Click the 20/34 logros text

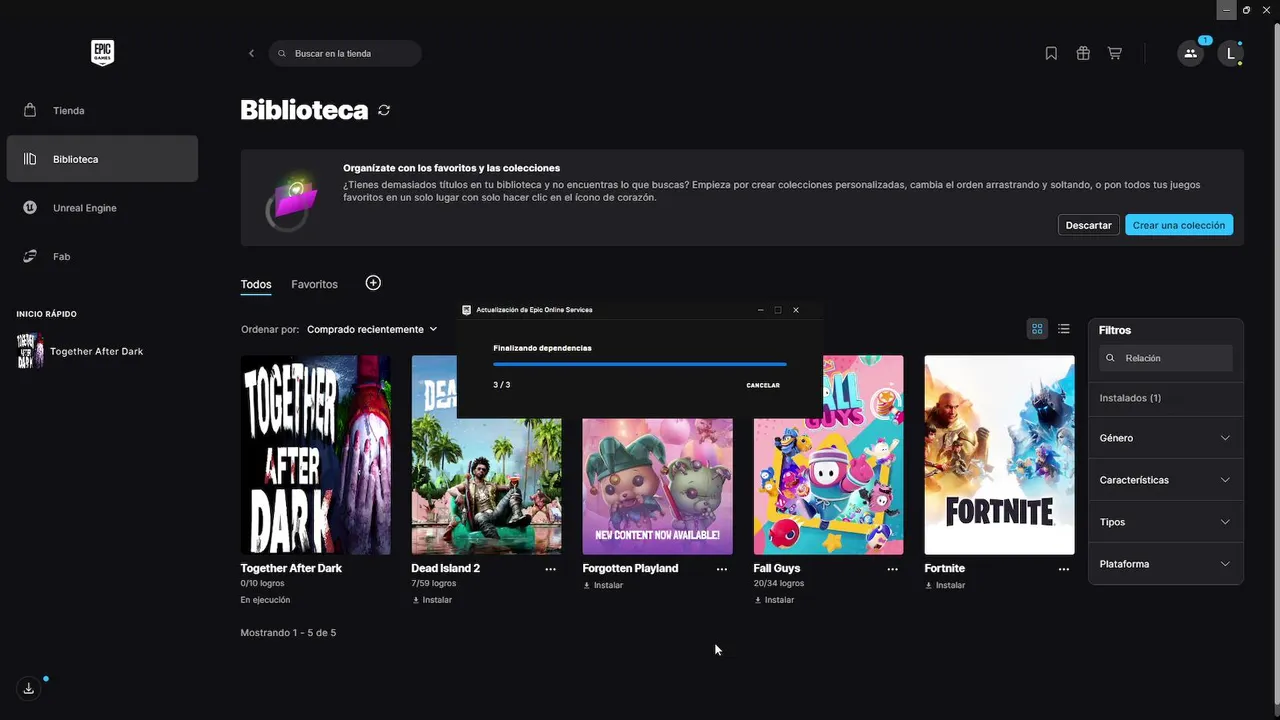(779, 583)
